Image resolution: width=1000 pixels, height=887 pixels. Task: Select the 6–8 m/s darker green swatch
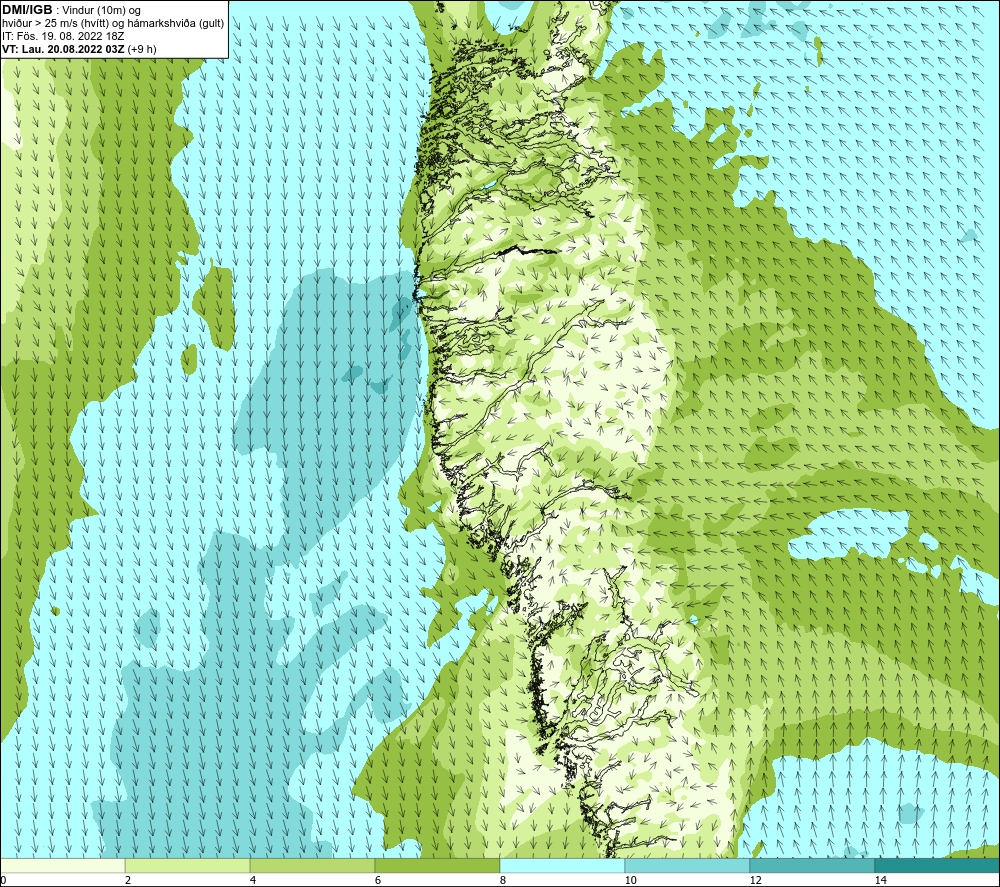[x=438, y=865]
